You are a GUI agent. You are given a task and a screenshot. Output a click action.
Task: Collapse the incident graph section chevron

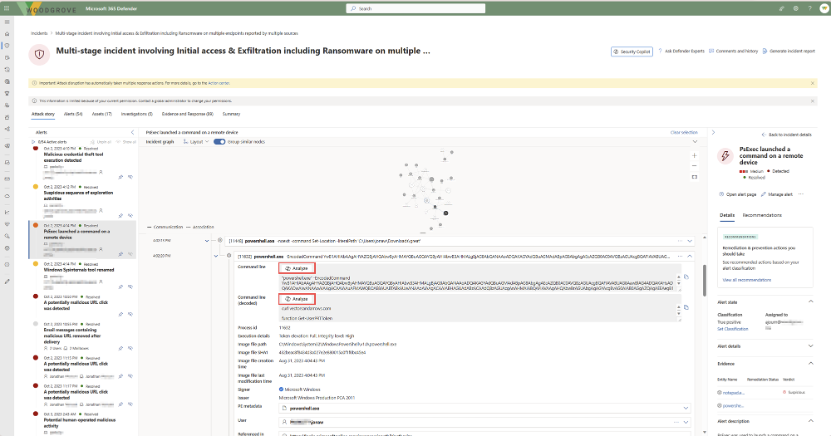[x=695, y=142]
